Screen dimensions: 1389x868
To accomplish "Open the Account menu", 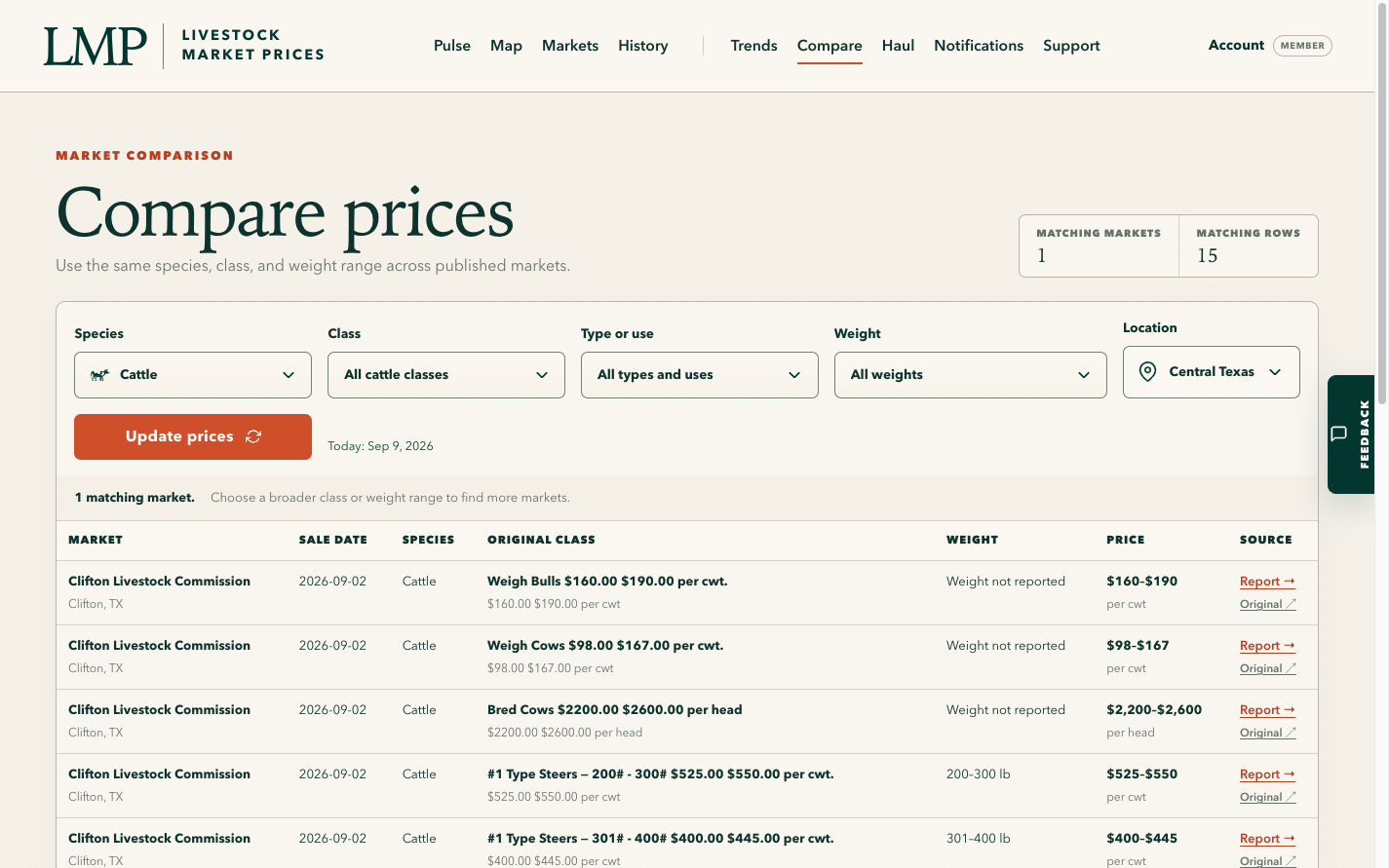I will pyautogui.click(x=1236, y=45).
